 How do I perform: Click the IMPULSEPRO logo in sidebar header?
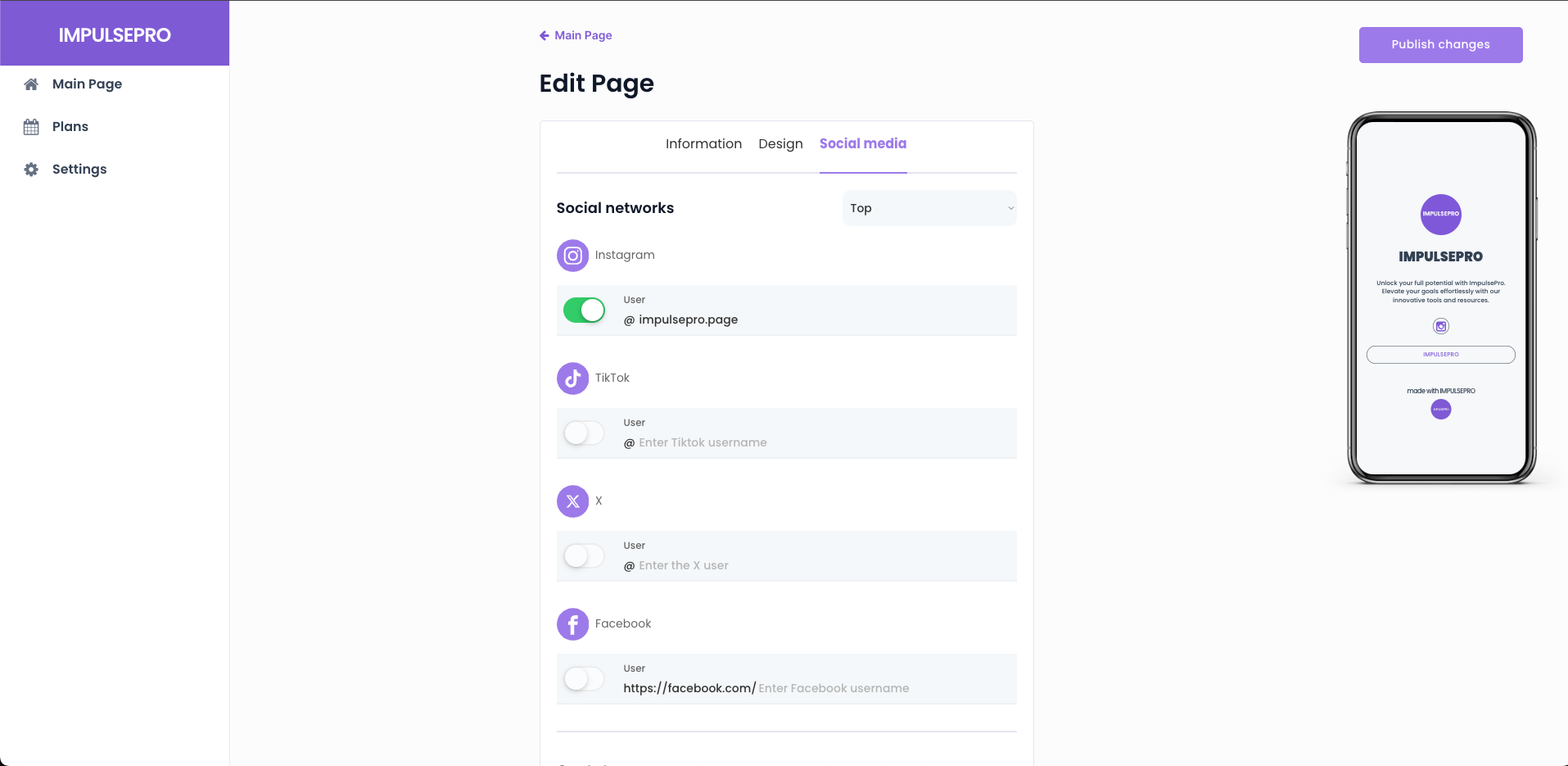coord(115,35)
